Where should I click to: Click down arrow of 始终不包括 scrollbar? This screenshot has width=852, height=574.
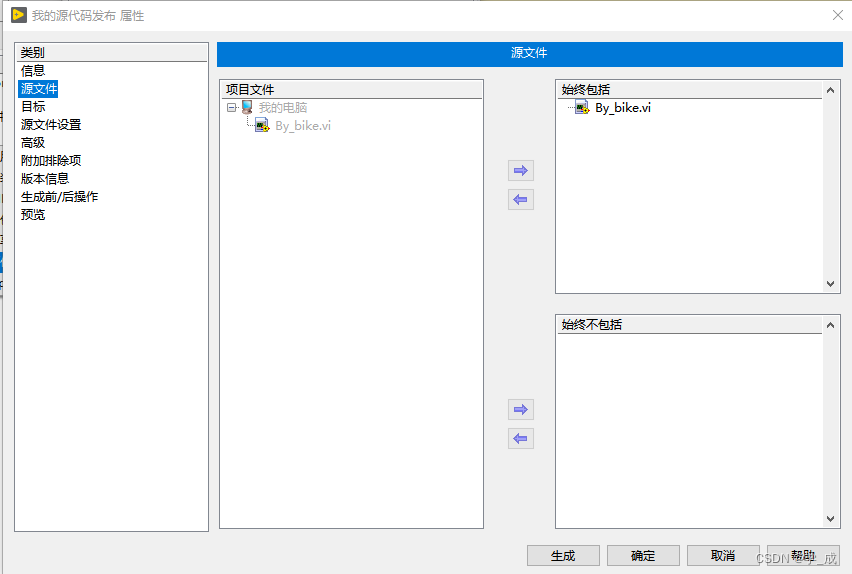pyautogui.click(x=830, y=519)
